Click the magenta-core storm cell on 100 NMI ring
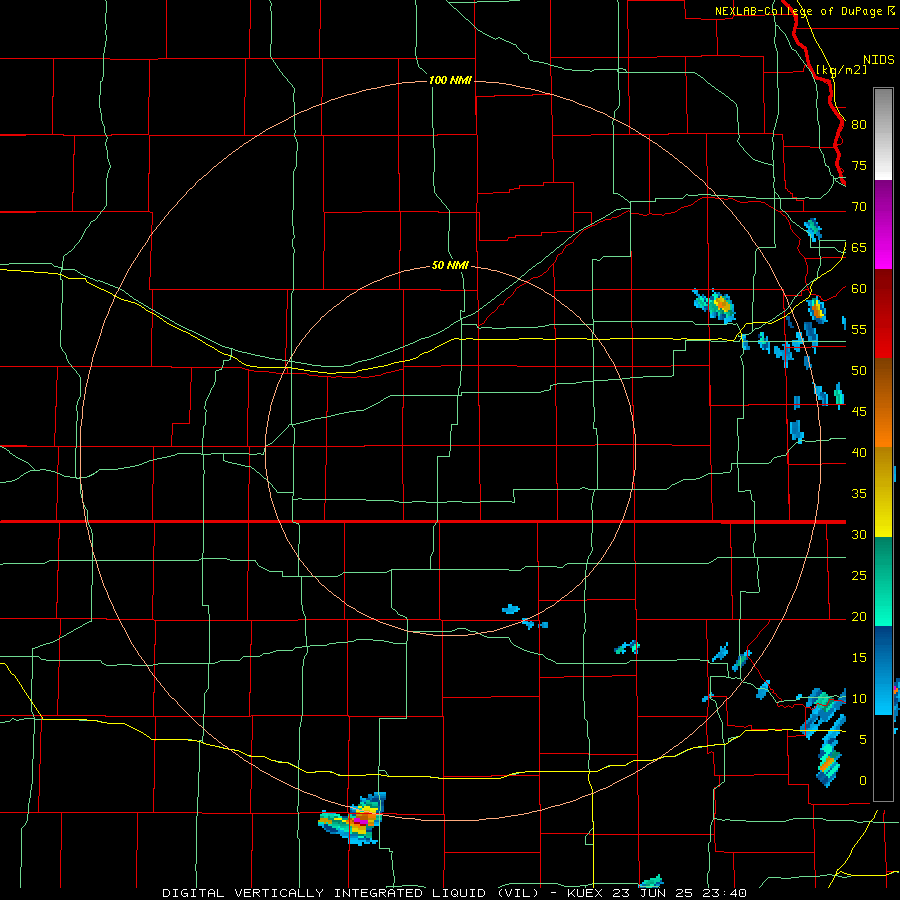The image size is (900, 900). click(353, 818)
